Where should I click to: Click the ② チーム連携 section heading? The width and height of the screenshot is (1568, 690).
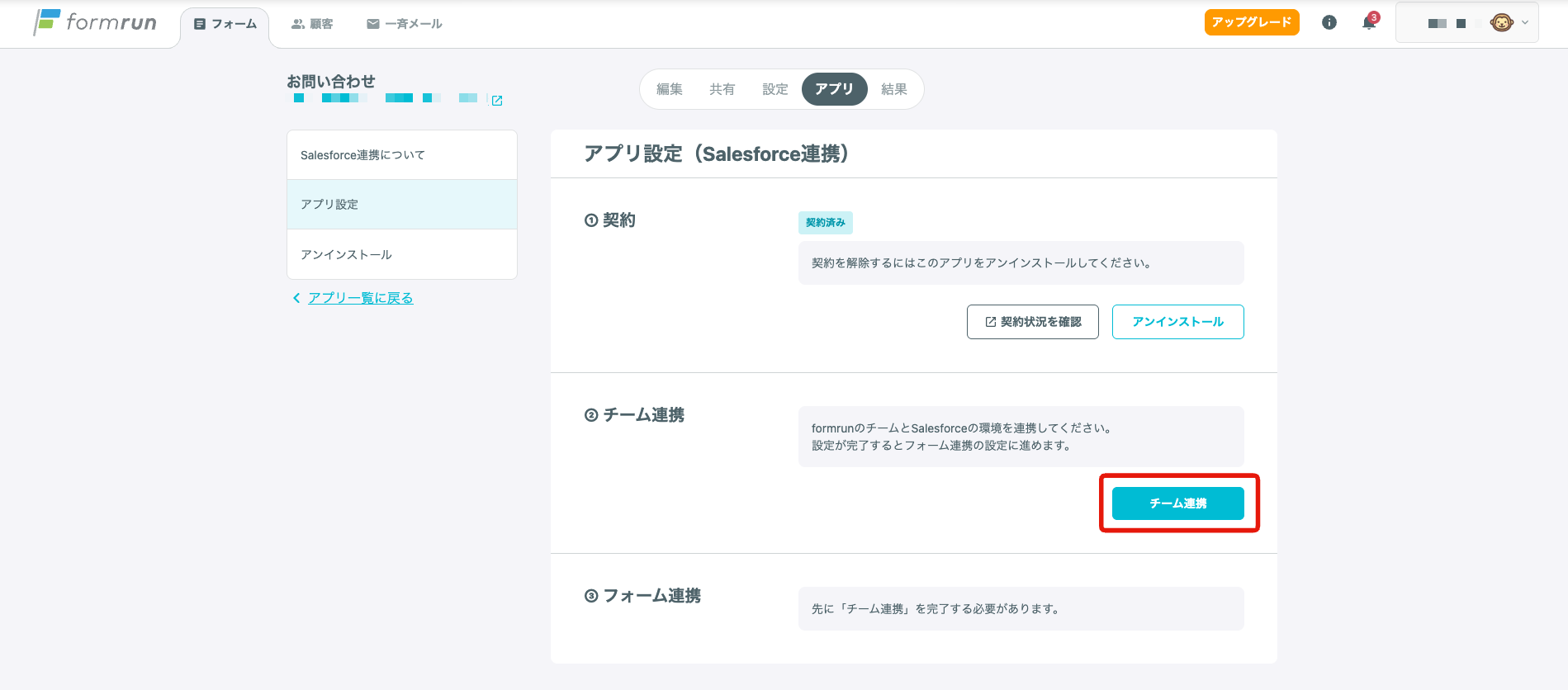(x=634, y=415)
